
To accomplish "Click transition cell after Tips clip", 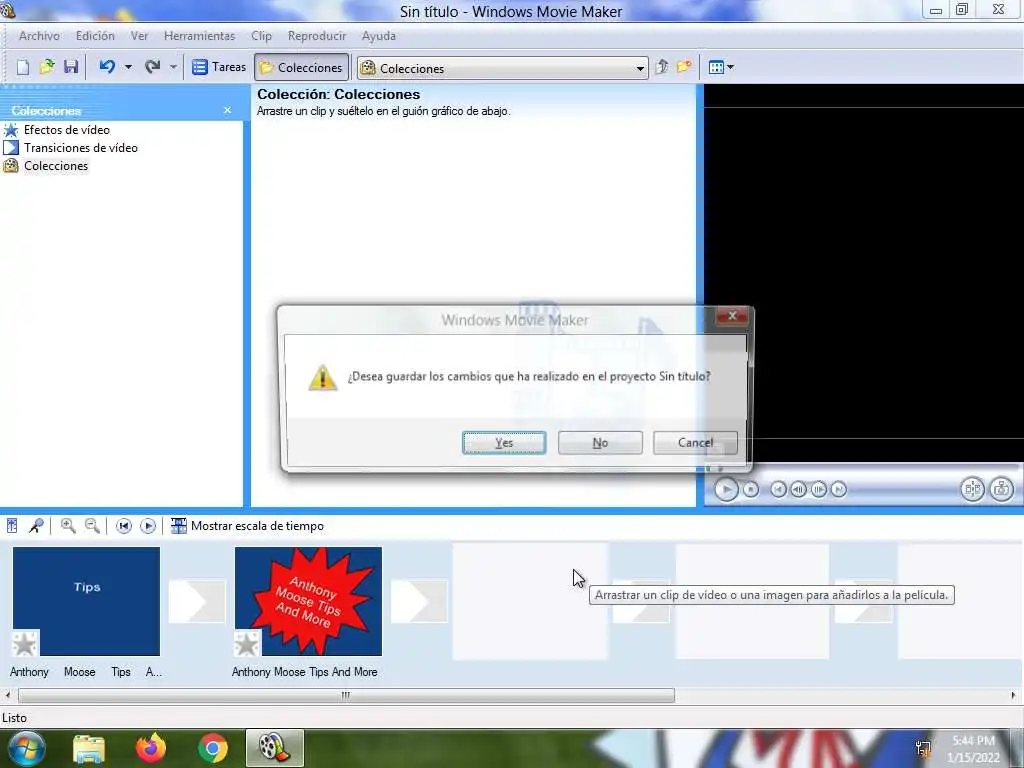I will (197, 601).
